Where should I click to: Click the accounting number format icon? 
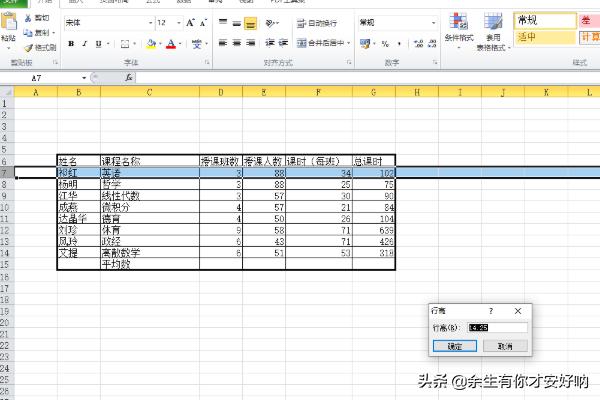click(365, 44)
